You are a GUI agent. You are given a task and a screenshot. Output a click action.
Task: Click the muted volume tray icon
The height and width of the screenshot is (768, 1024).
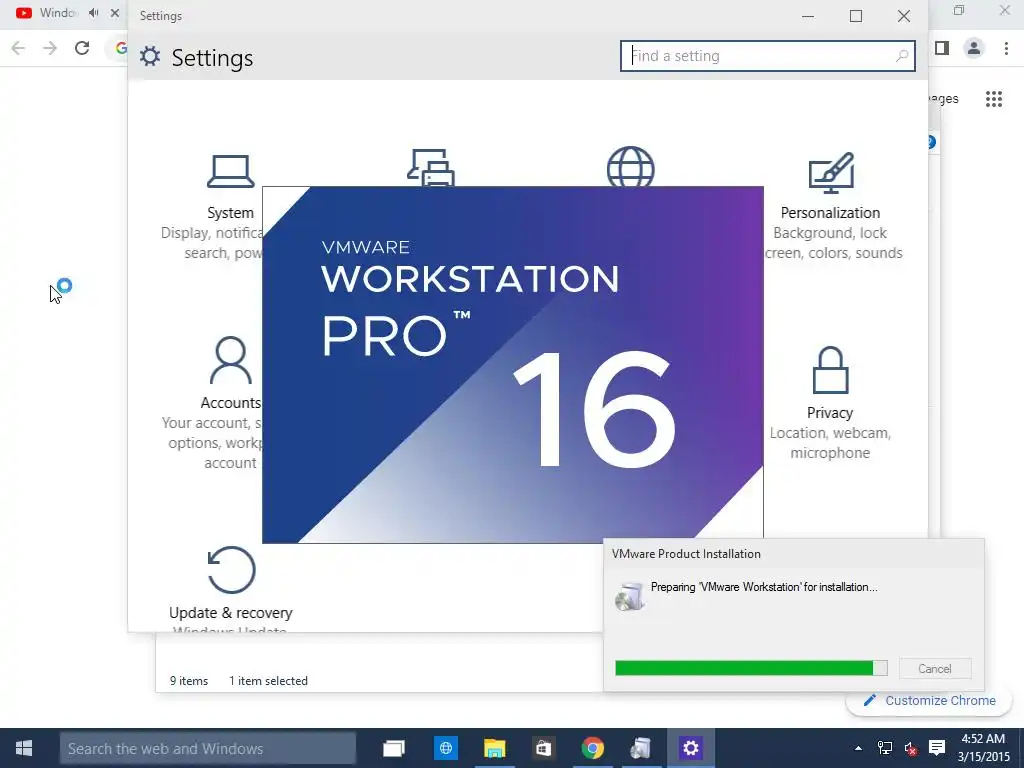(x=910, y=748)
